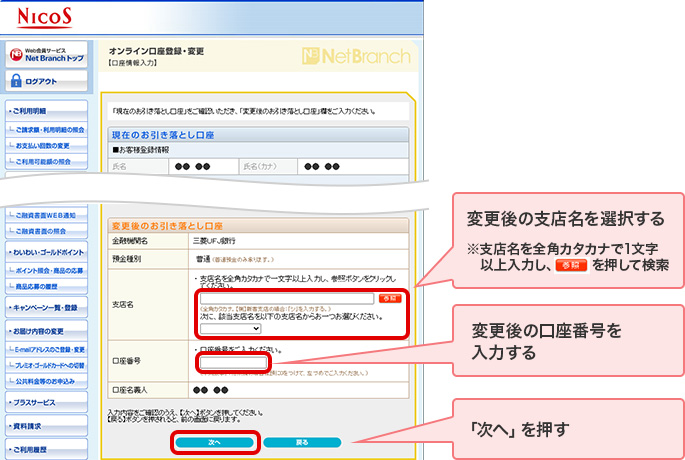Open the 支店名 selection dropdown

230,329
